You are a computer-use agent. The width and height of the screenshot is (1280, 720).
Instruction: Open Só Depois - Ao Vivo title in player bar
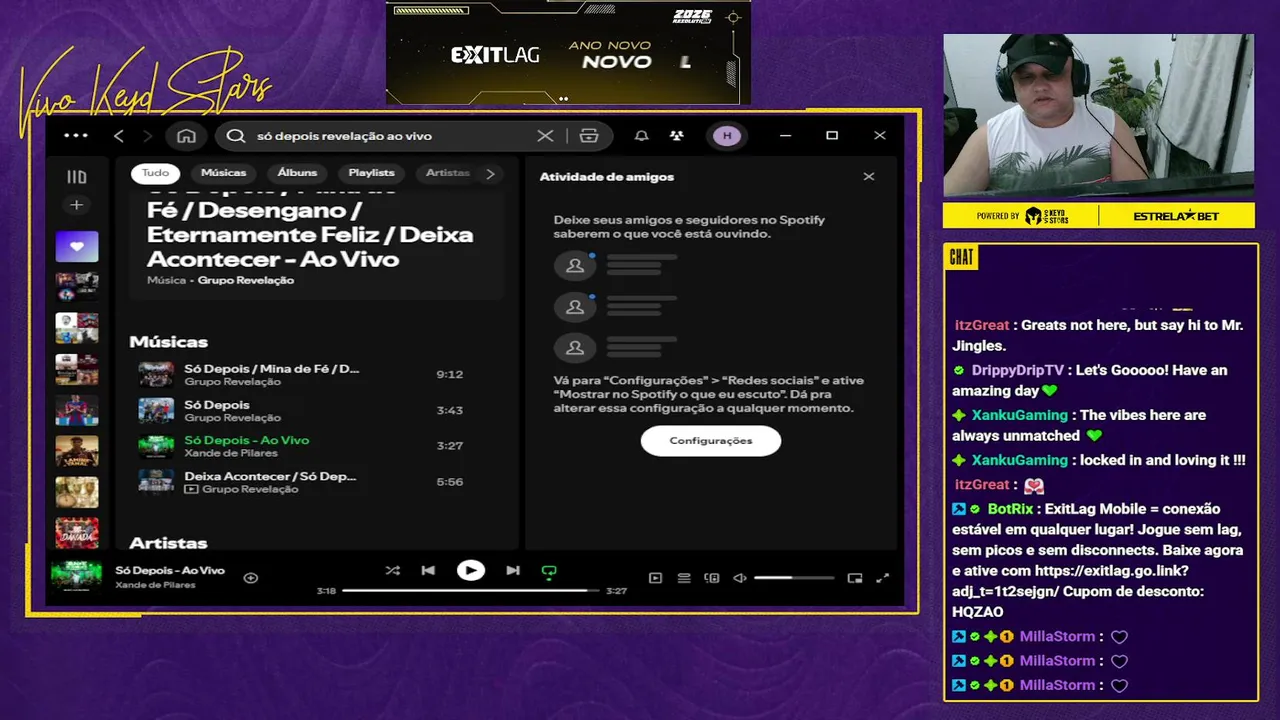170,570
